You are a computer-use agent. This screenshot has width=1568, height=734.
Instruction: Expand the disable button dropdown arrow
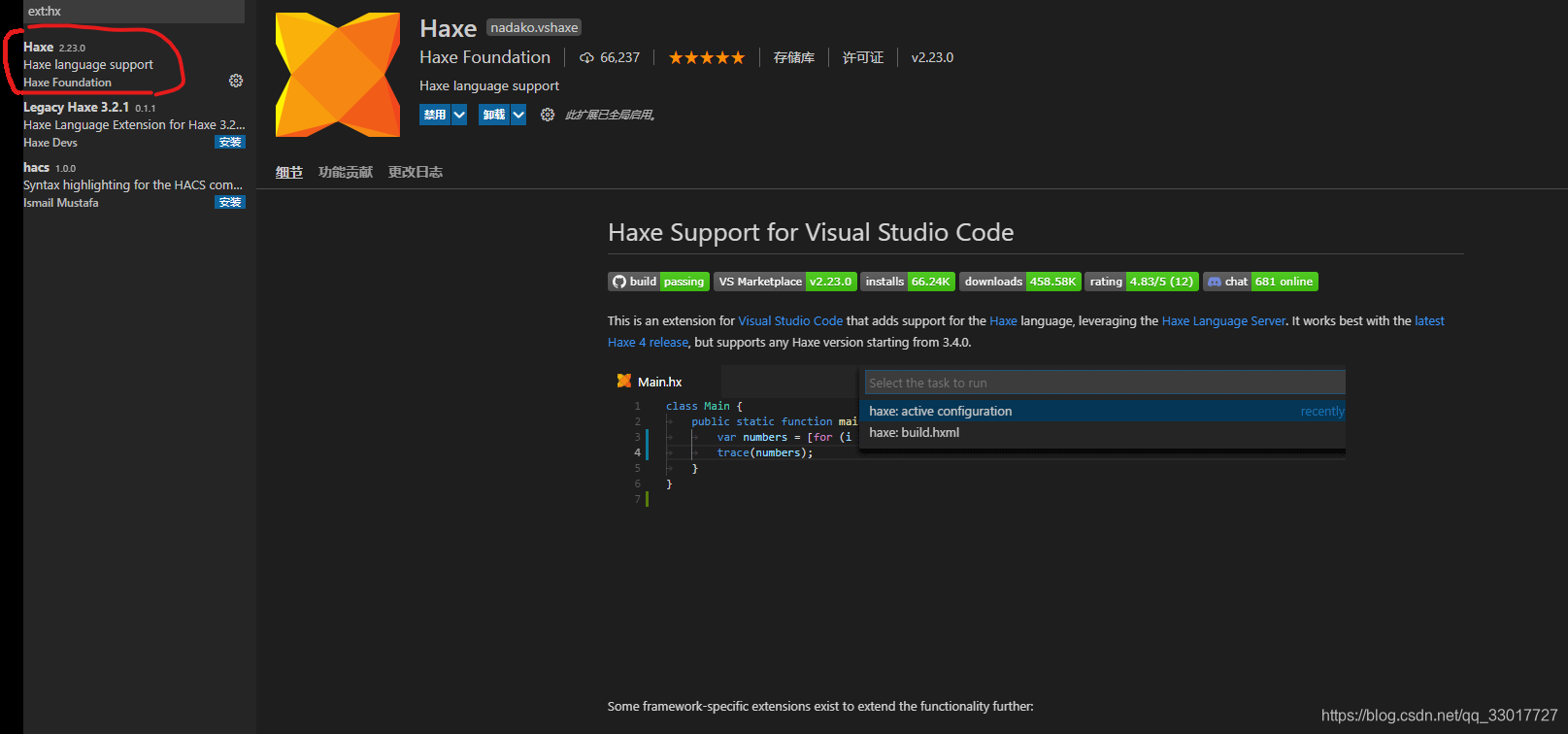[459, 115]
